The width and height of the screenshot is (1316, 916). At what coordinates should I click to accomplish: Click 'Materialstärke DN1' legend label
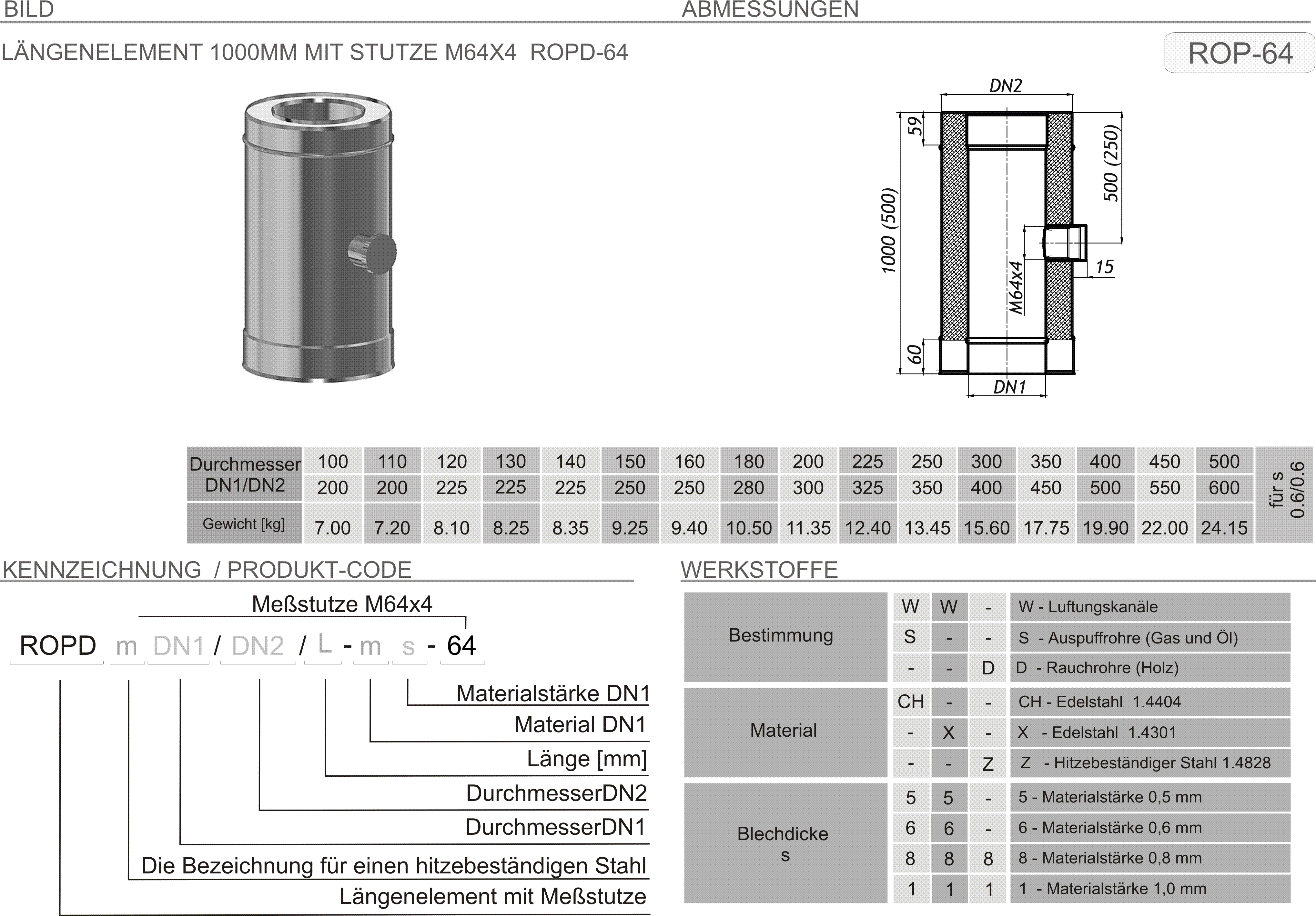pos(552,693)
